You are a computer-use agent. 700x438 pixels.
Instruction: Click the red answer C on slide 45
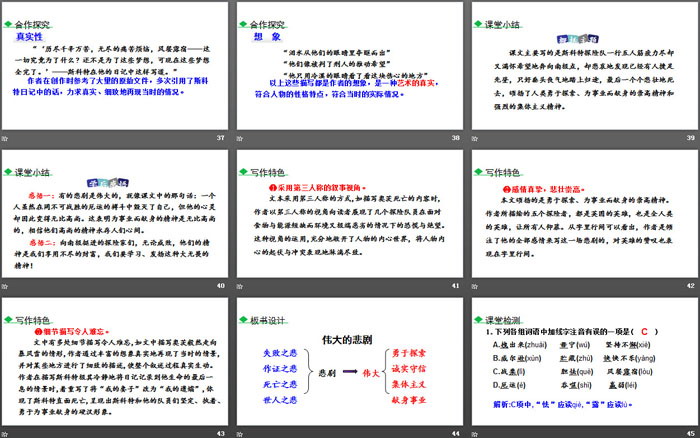pos(646,331)
